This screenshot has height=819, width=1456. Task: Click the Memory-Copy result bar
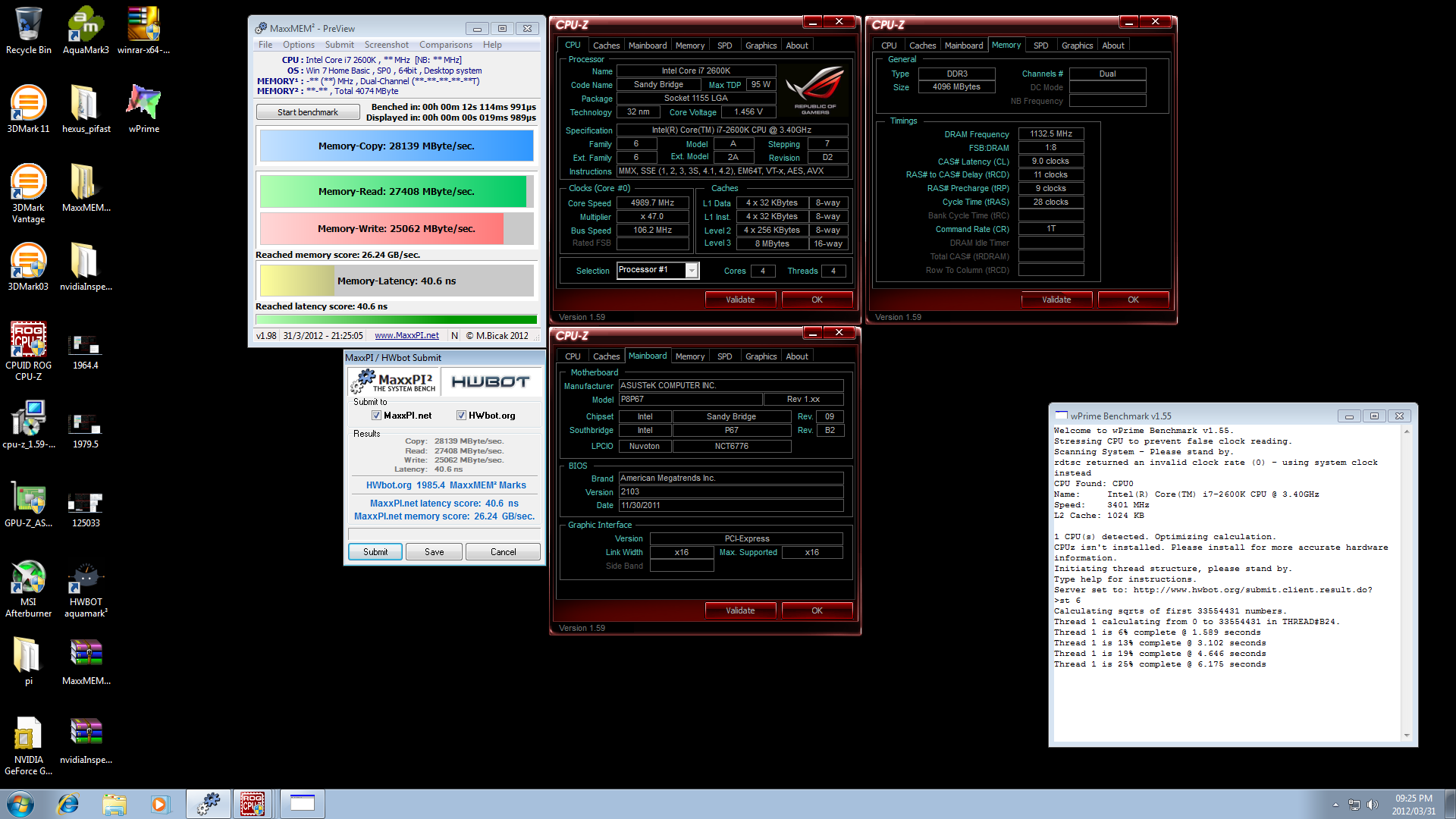point(397,146)
